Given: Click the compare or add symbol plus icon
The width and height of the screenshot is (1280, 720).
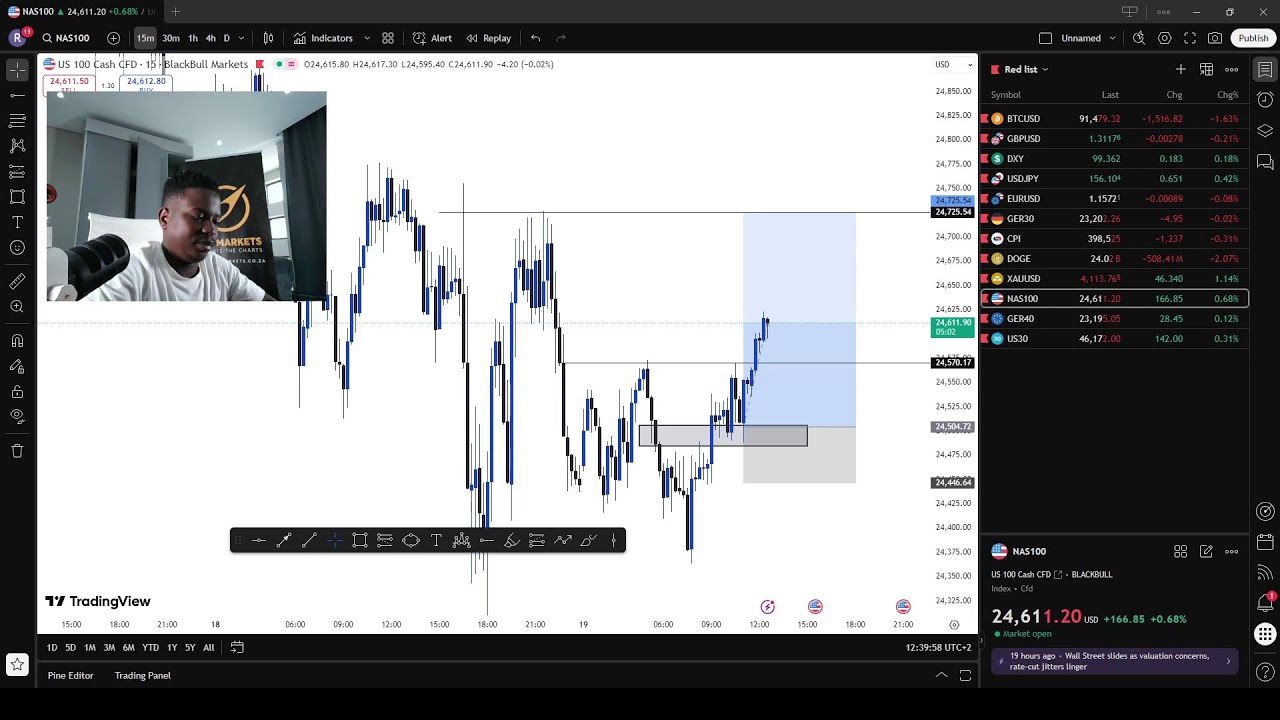Looking at the screenshot, I should click(113, 38).
